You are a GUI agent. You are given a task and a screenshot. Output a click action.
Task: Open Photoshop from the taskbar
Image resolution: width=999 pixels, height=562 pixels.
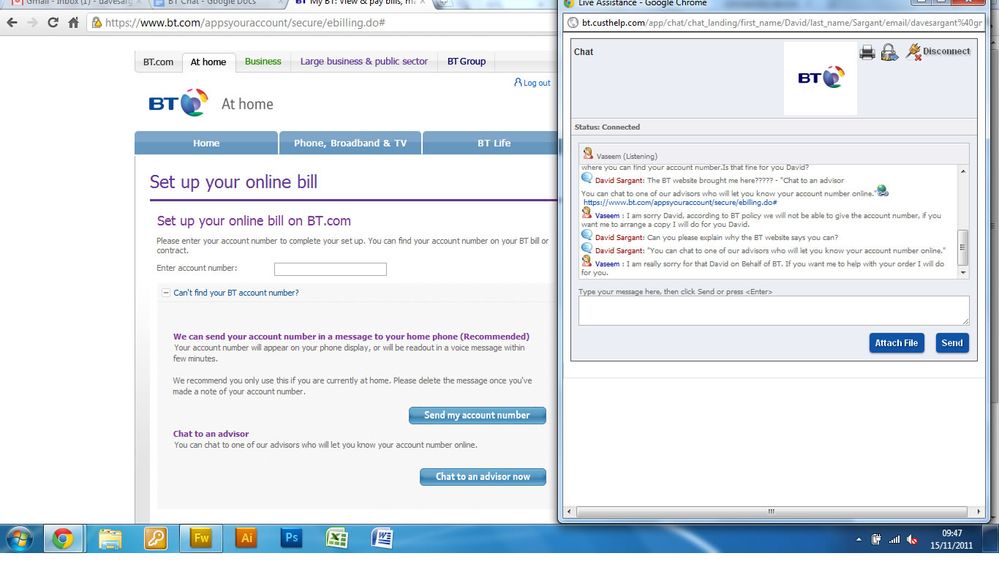[x=292, y=539]
